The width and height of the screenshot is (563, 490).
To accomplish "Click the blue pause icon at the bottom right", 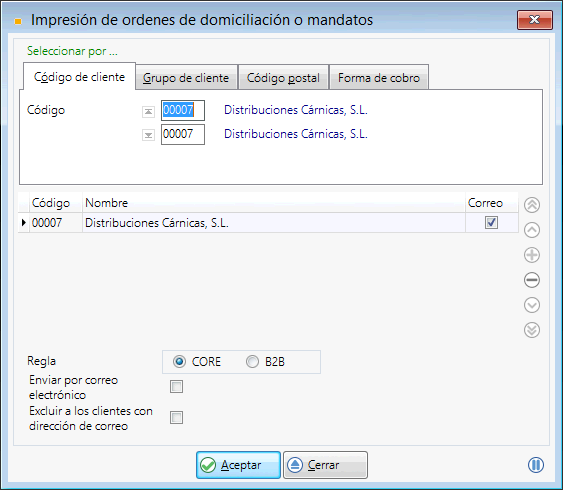I will click(536, 465).
